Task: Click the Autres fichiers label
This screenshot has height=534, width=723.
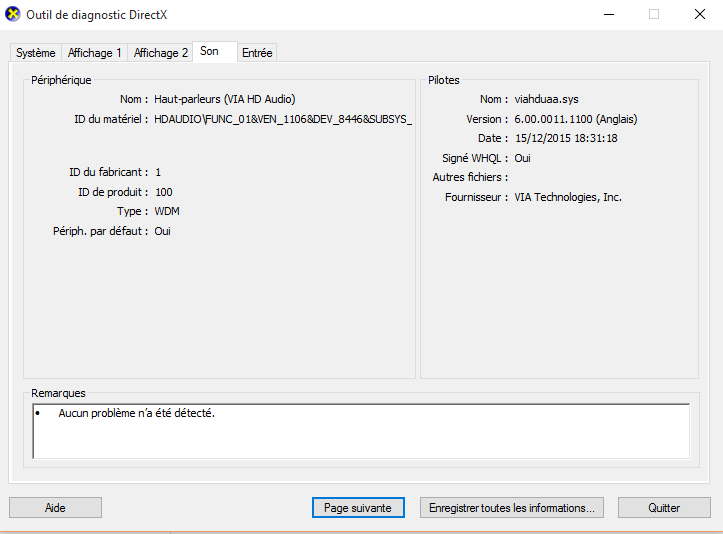Action: point(470,177)
